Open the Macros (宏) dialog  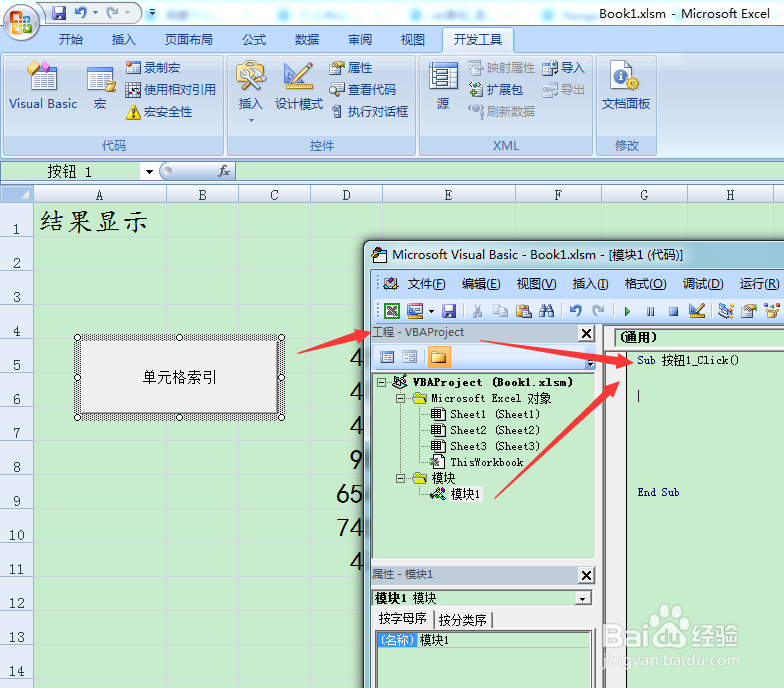click(x=100, y=88)
